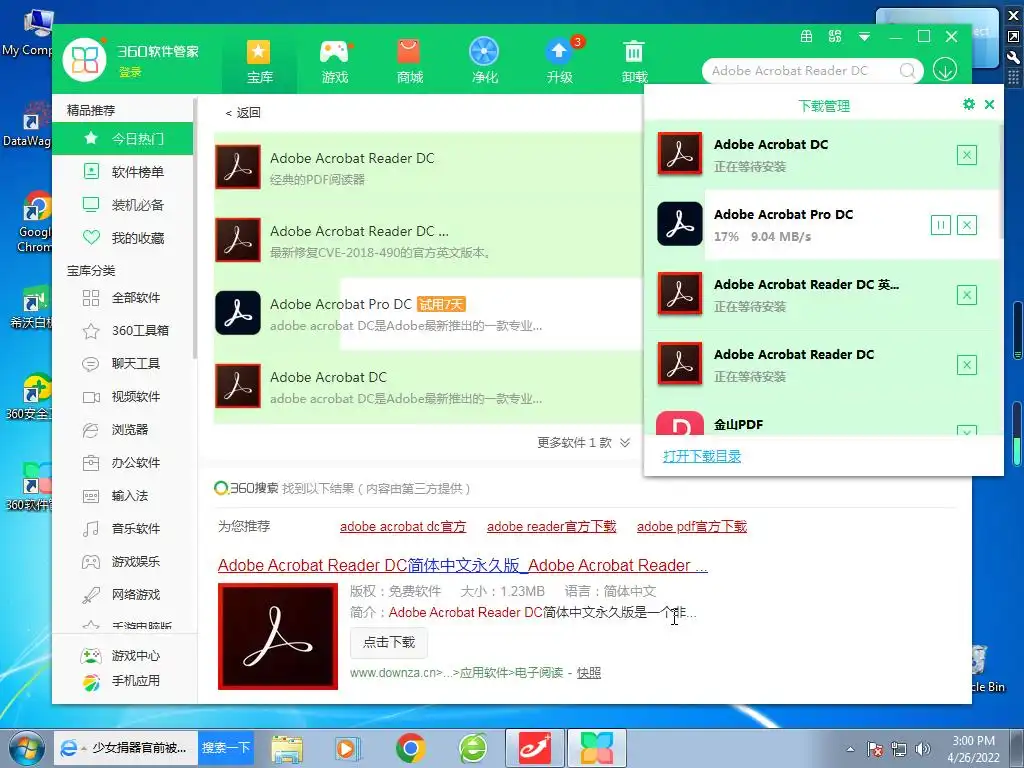
Task: Cancel the Adobe Acrobat DC download
Action: [x=967, y=155]
